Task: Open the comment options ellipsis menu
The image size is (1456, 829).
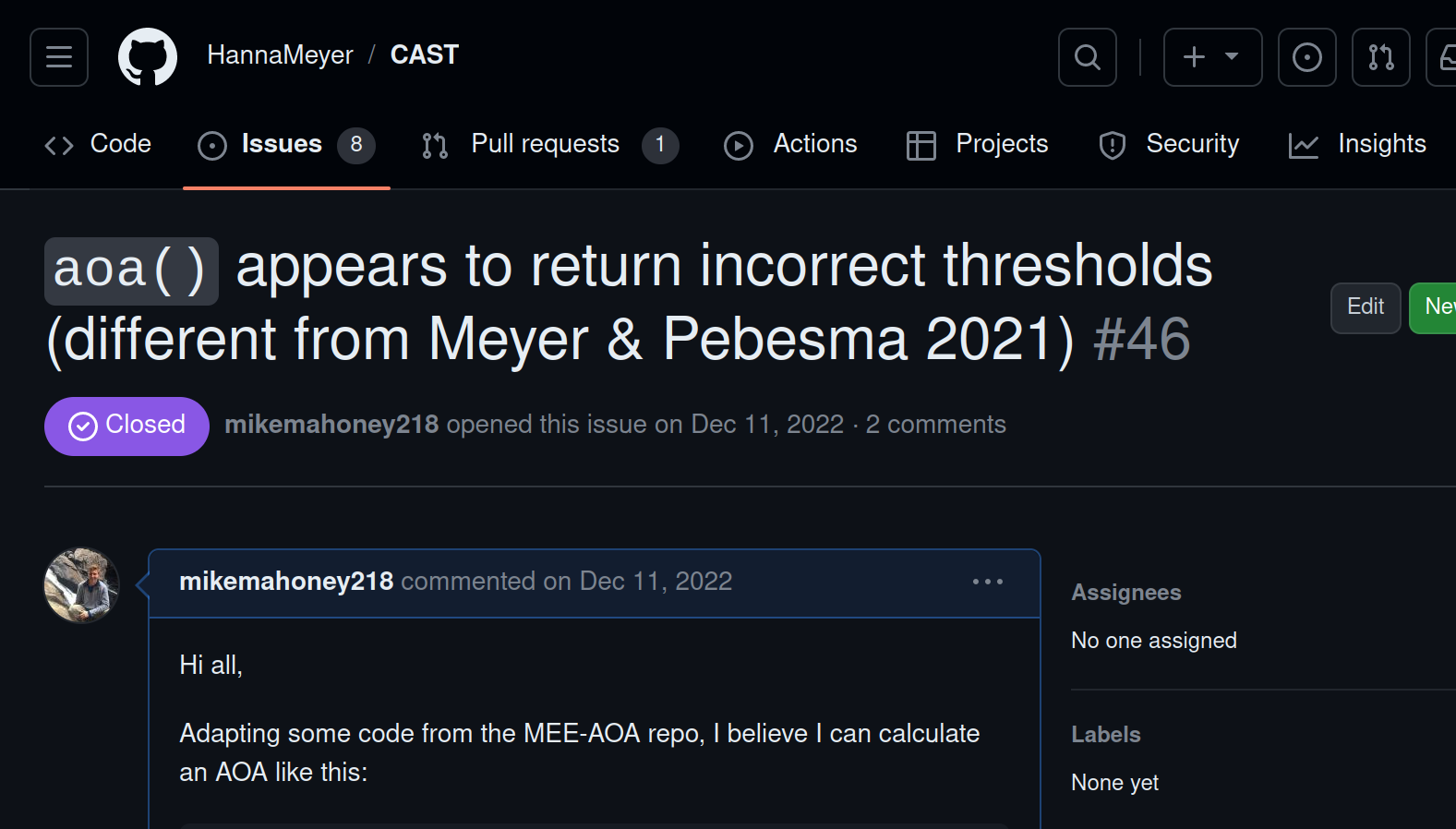Action: [x=987, y=582]
